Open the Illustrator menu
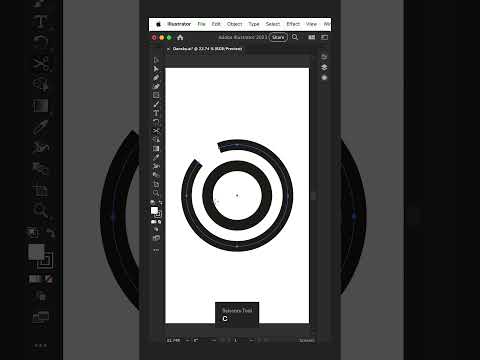 coord(179,24)
